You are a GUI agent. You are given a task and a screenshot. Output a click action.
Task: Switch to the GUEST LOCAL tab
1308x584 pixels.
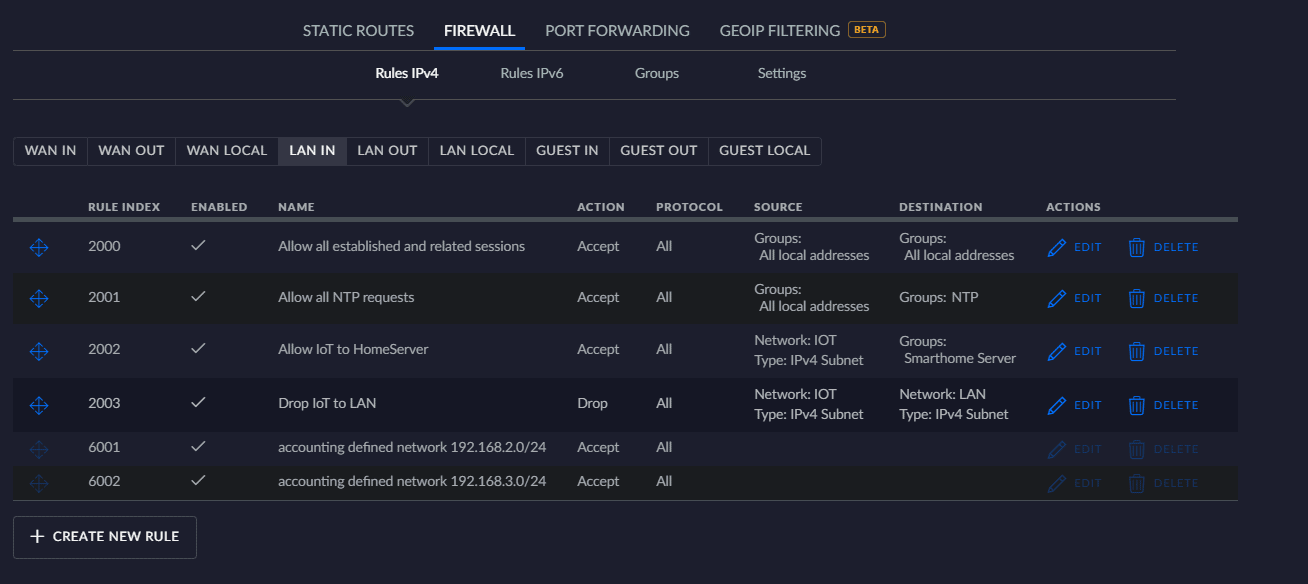click(x=764, y=150)
